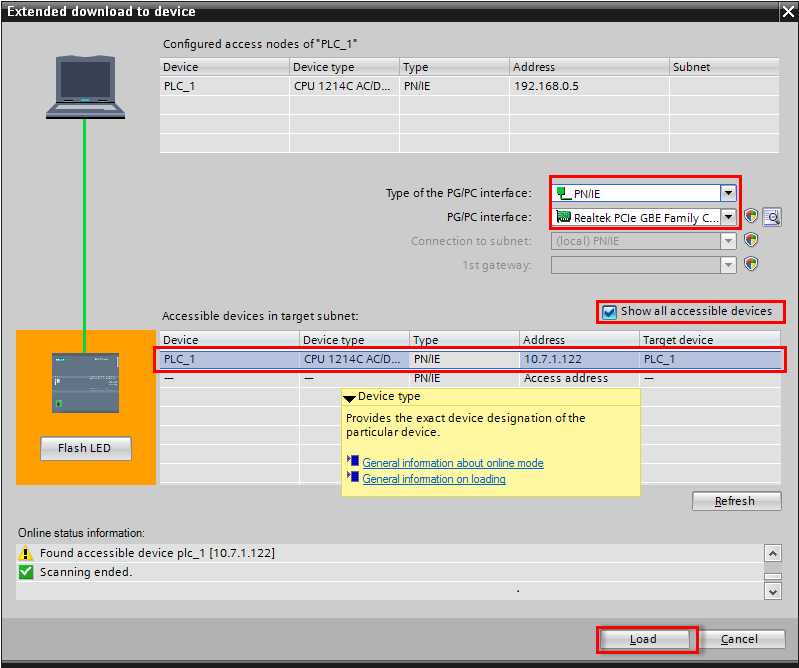Expand the Realtek PCIe GBE interface dropdown
Screen dimensions: 799x668
[729, 217]
